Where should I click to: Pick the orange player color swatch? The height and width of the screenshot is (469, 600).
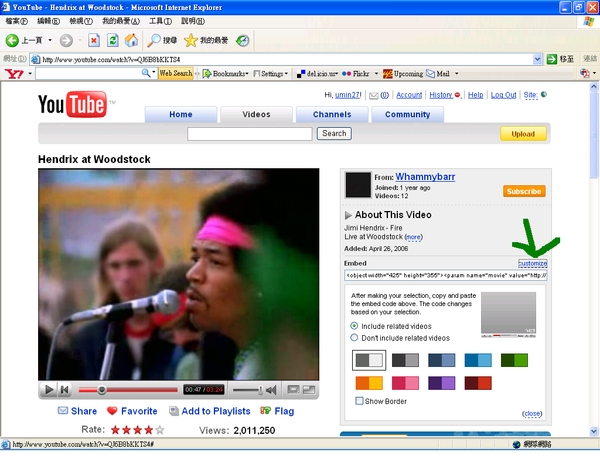(x=369, y=383)
